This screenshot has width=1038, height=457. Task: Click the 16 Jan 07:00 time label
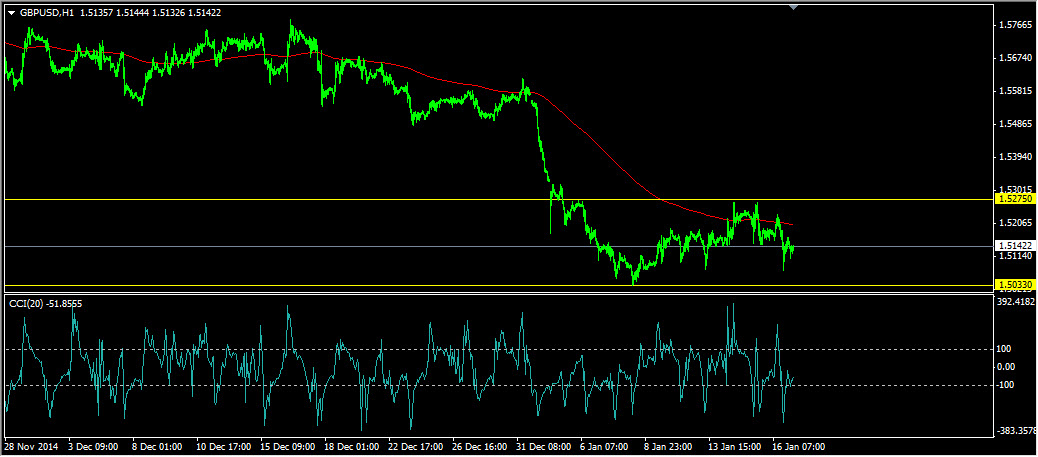point(800,447)
